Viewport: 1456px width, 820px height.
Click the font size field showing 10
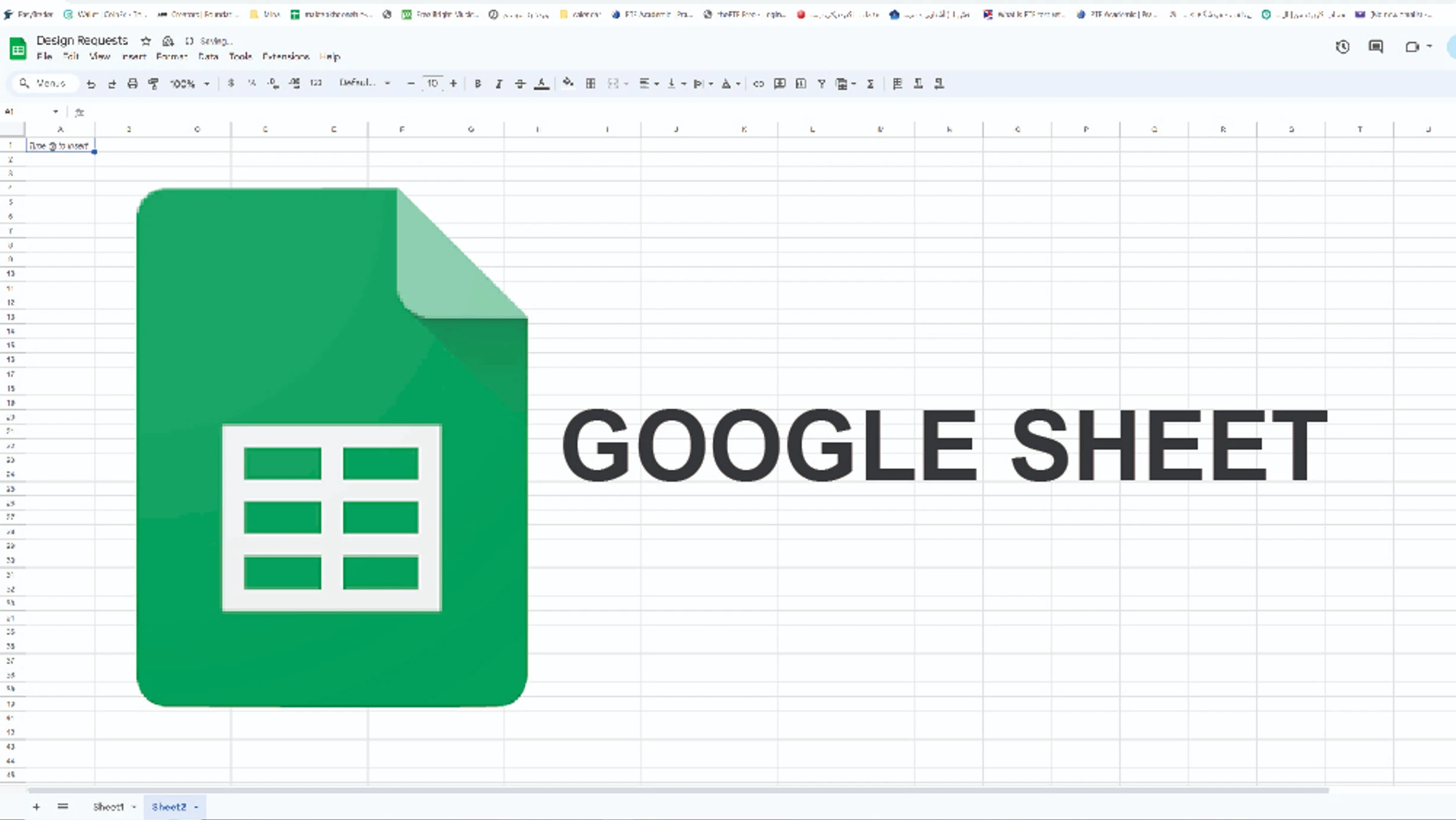click(432, 84)
